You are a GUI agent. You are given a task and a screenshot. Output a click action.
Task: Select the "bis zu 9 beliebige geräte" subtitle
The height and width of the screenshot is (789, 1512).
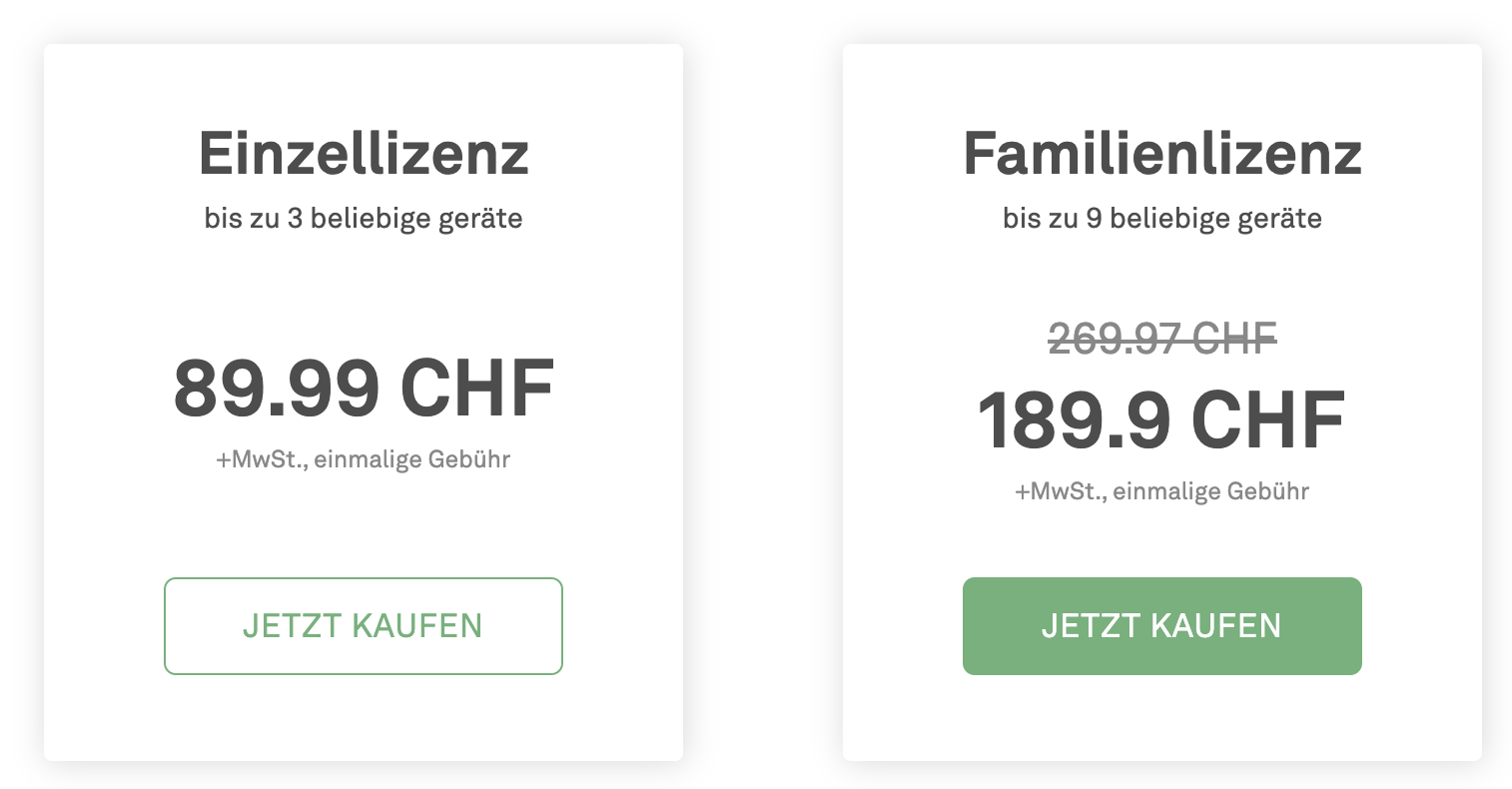[1161, 218]
